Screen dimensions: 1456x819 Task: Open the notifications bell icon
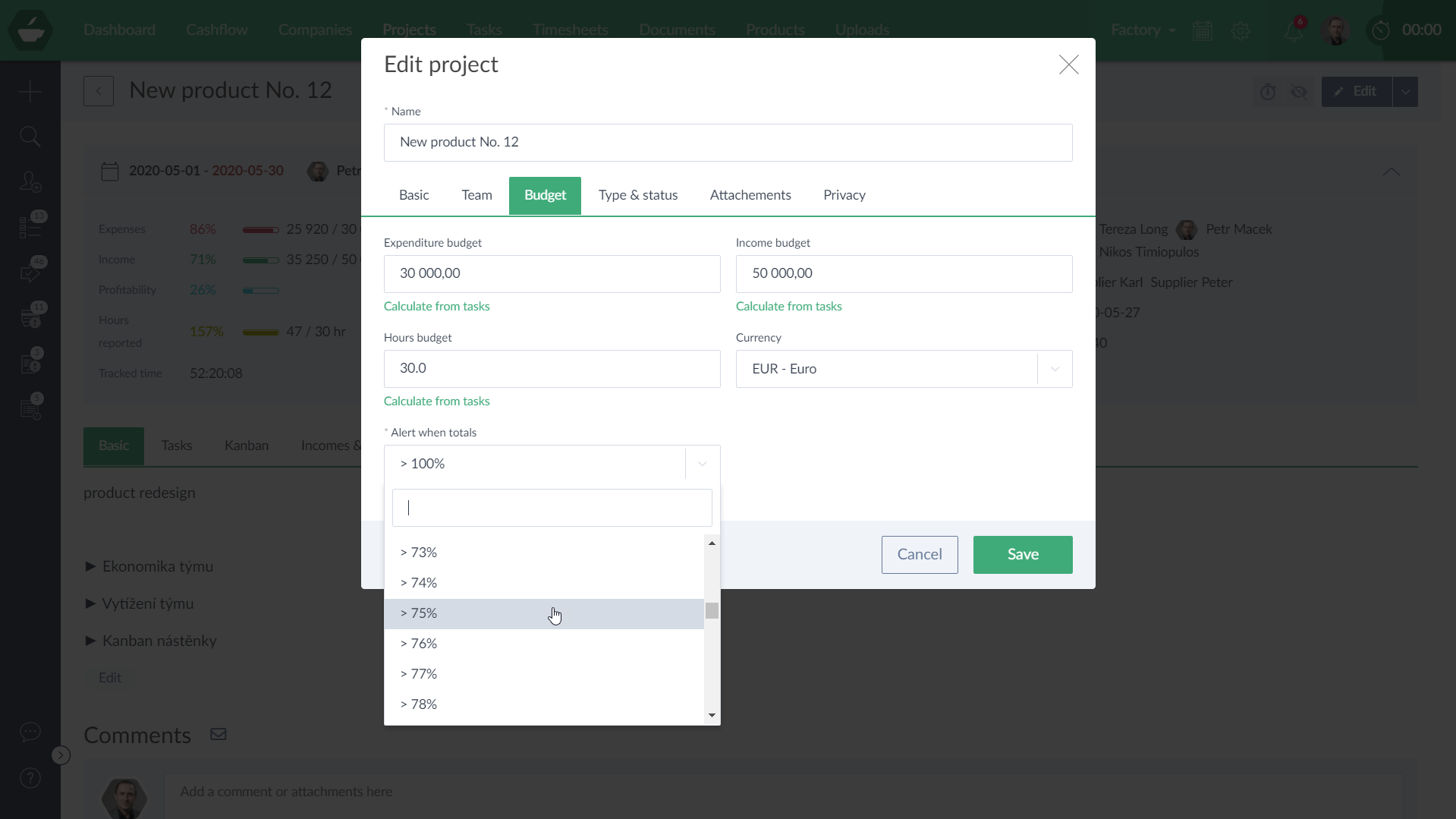coord(1294,30)
